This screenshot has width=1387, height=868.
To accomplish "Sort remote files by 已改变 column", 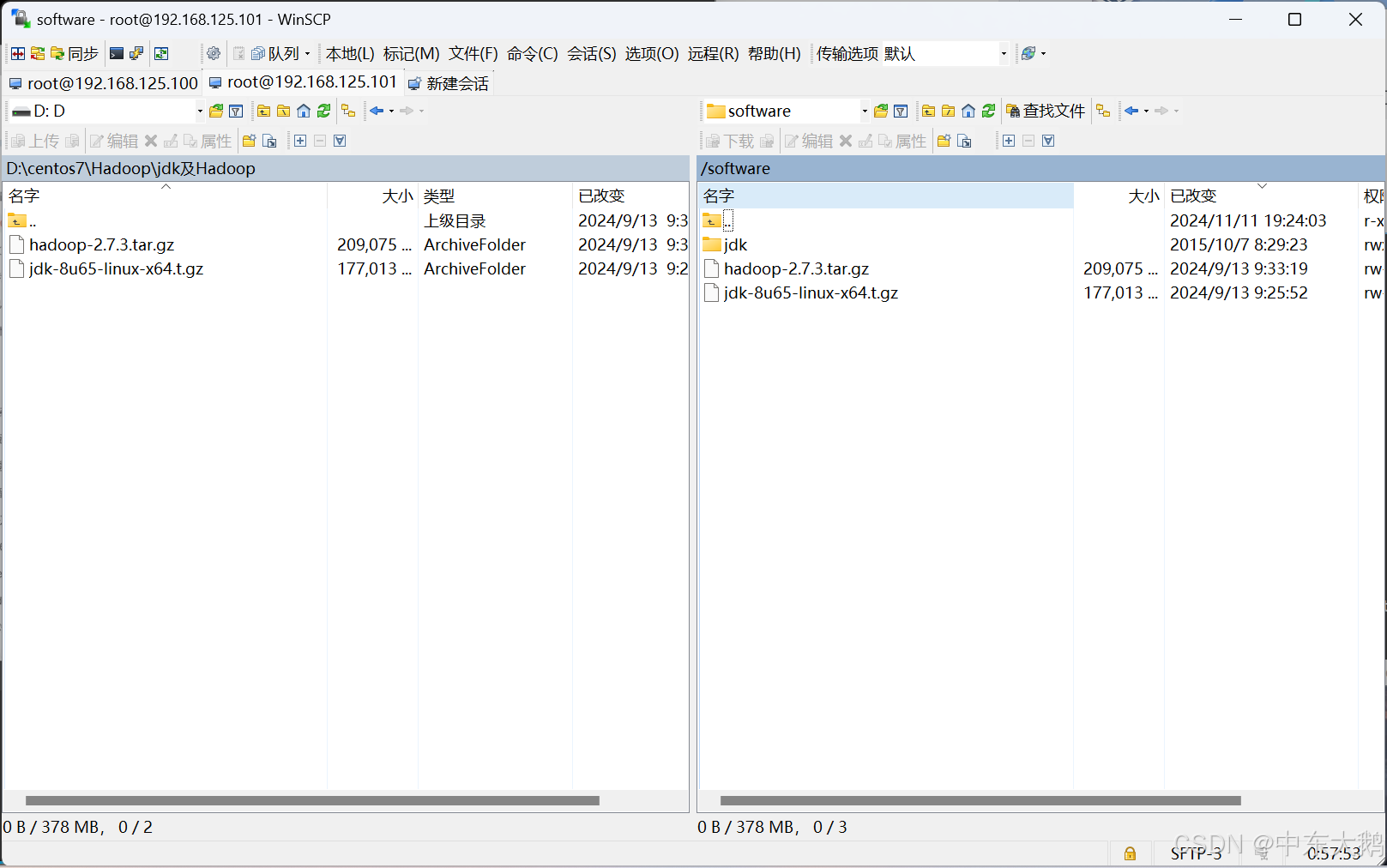I will [1261, 196].
